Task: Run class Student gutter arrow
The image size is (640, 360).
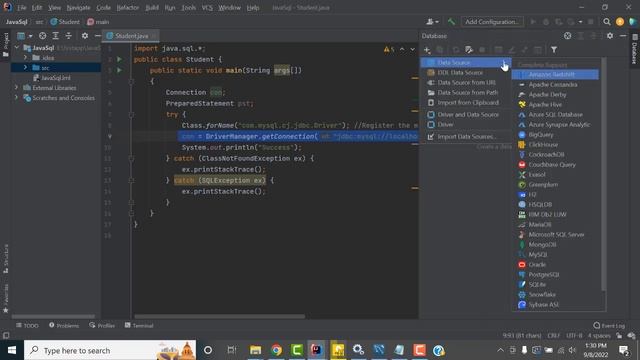Action: pyautogui.click(x=119, y=59)
